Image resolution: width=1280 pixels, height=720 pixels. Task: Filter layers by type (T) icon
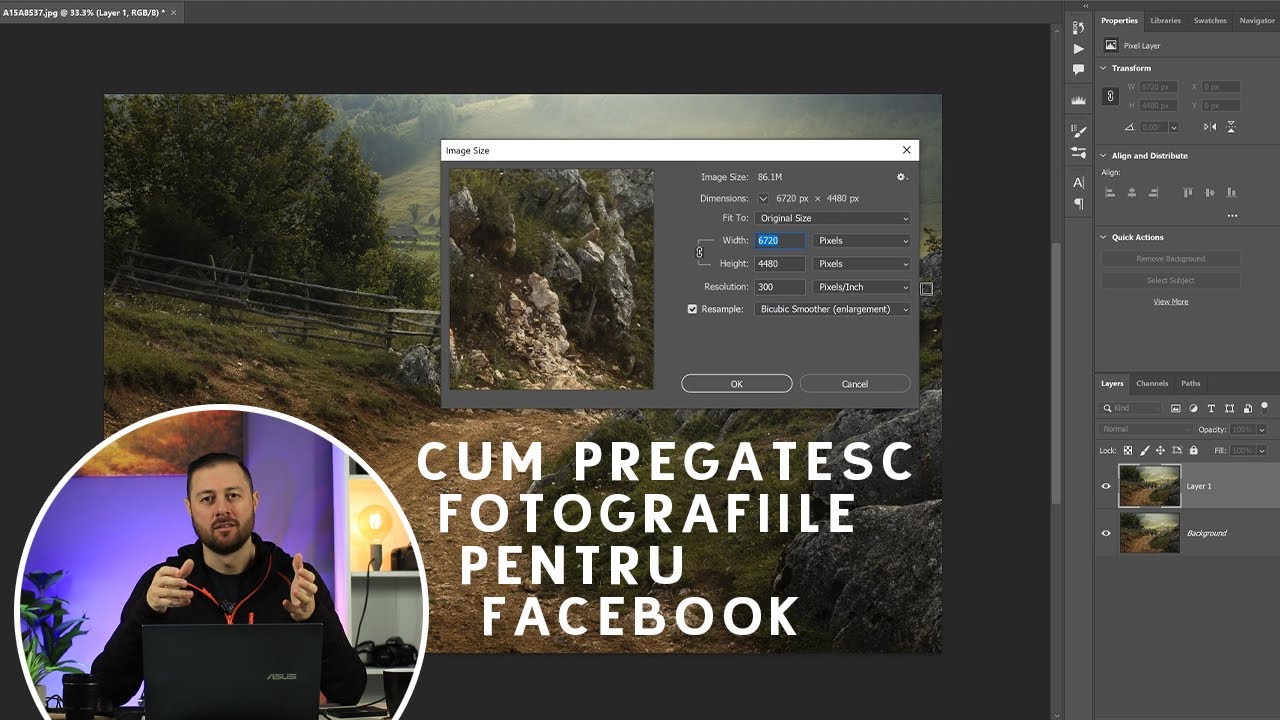click(1212, 408)
